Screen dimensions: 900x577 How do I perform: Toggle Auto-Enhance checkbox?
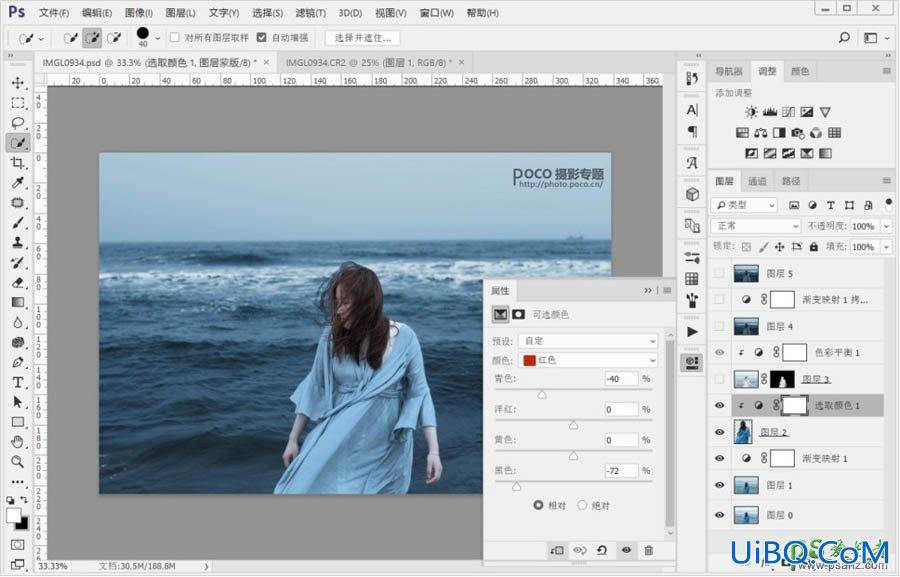[x=262, y=37]
